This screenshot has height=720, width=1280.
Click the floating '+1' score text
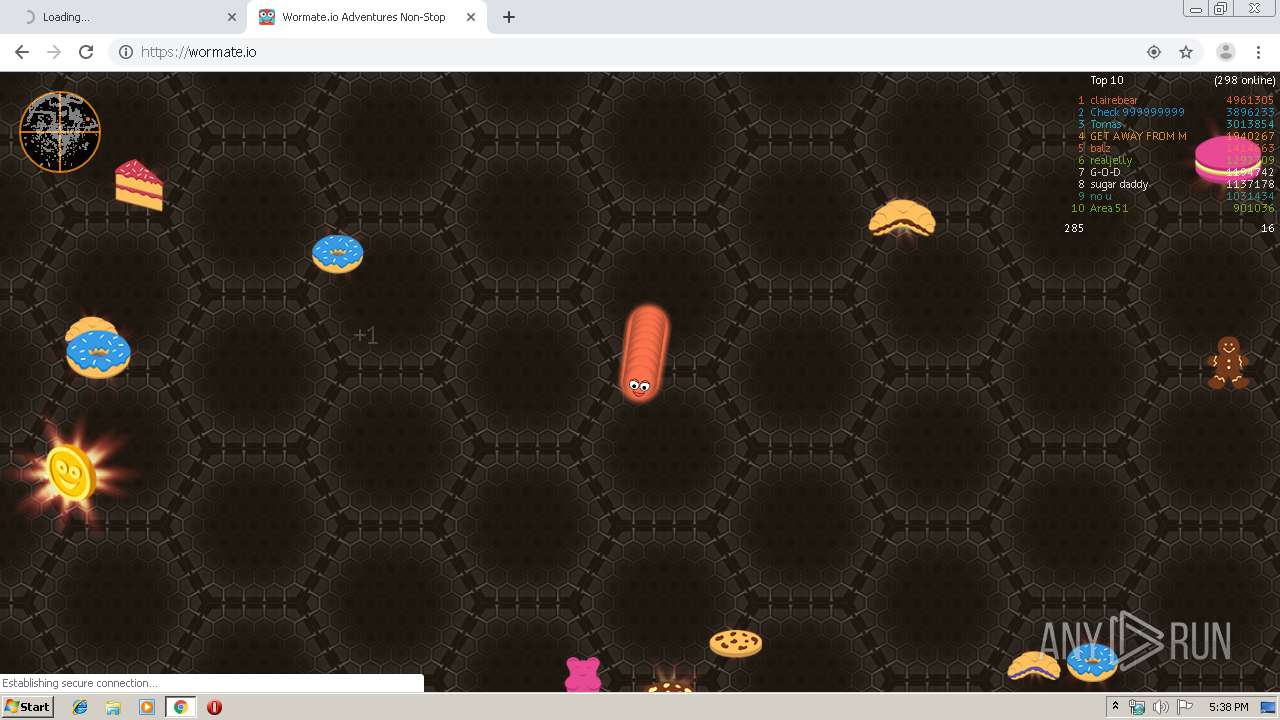coord(366,335)
